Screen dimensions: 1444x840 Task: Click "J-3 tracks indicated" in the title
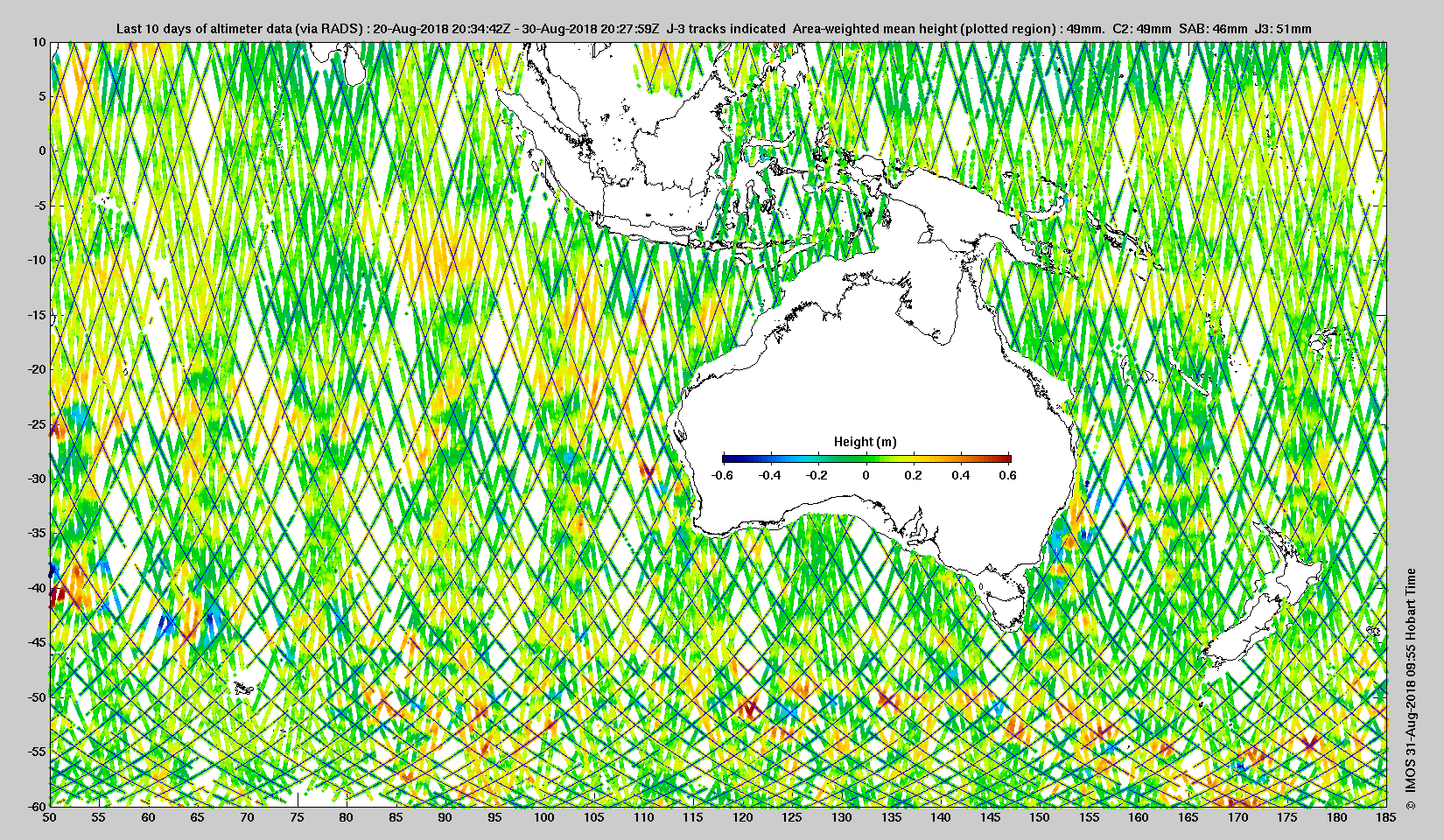pyautogui.click(x=726, y=29)
